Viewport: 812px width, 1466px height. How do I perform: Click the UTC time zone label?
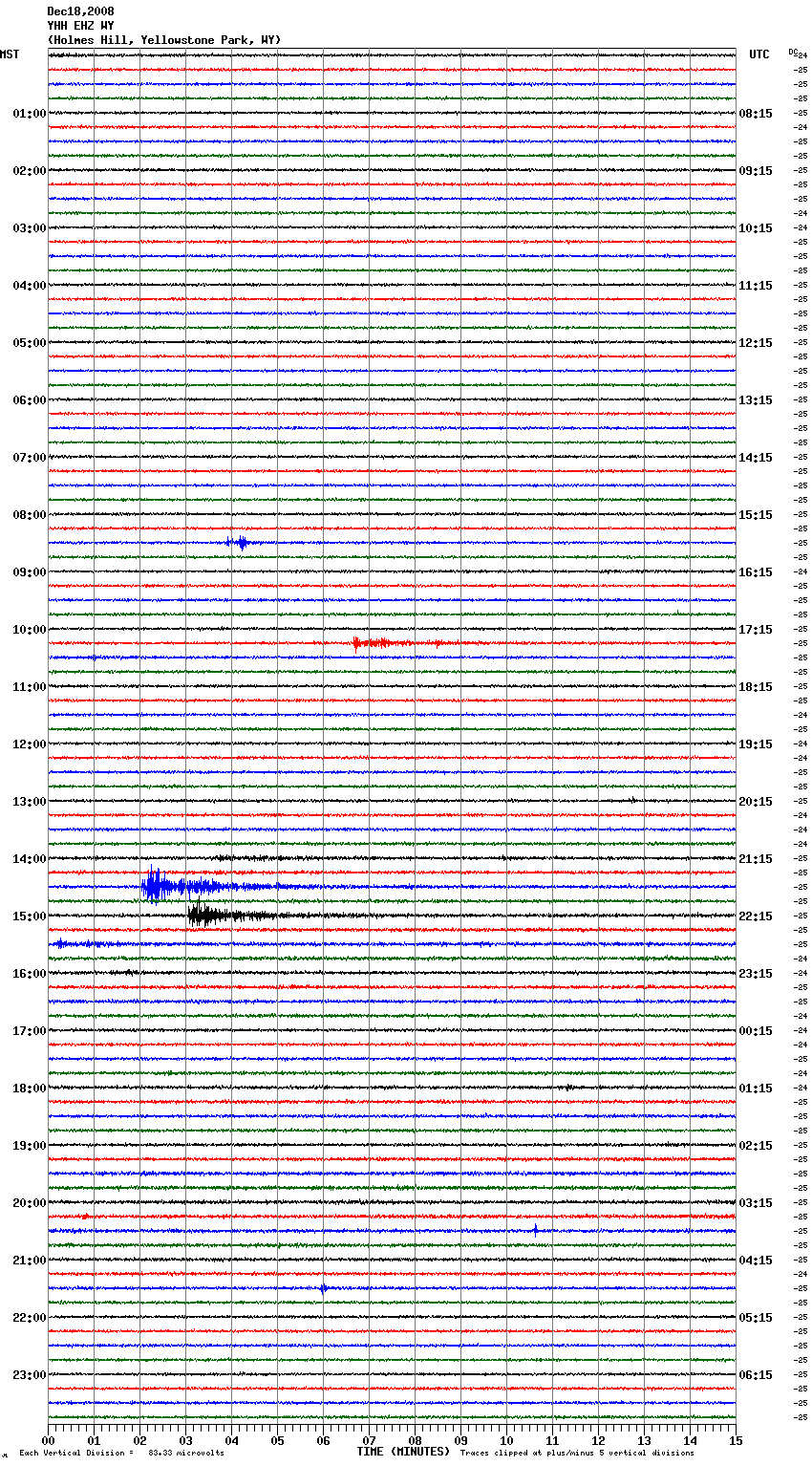[759, 54]
